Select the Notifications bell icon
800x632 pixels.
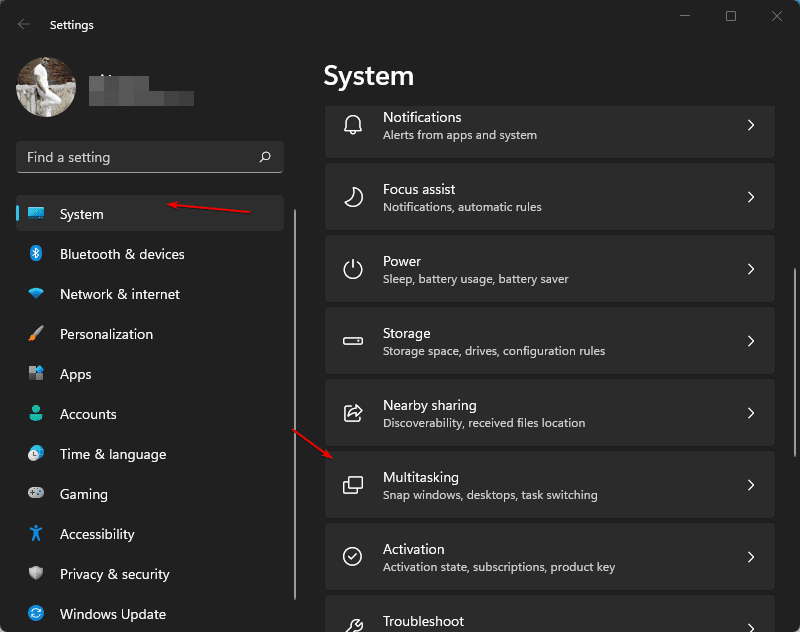352,125
